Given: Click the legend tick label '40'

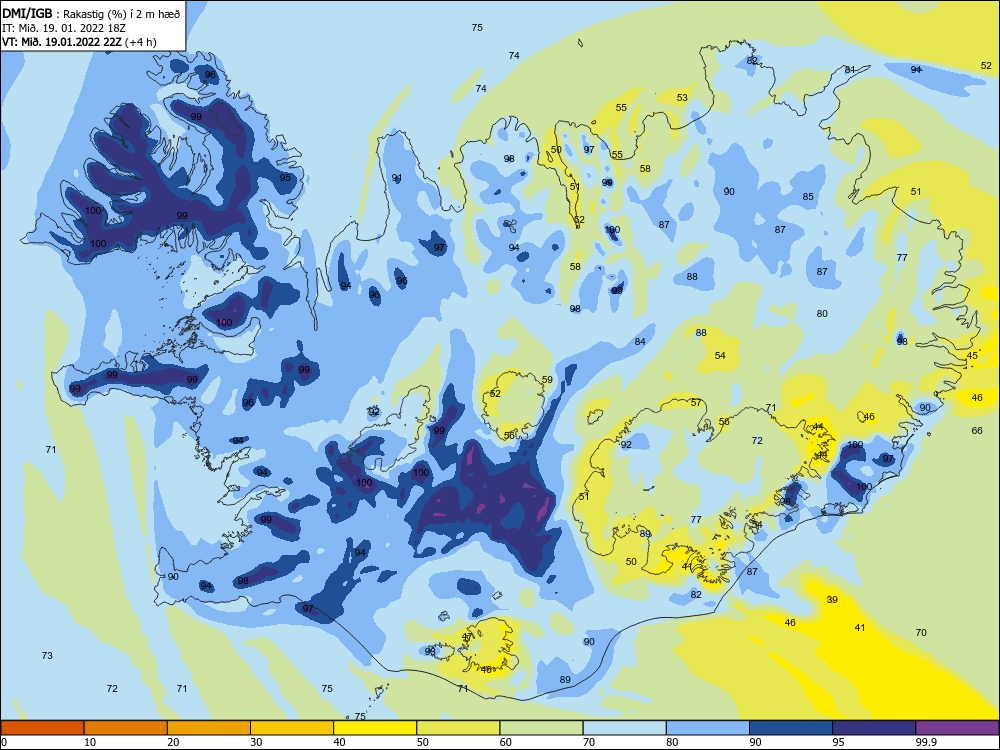Looking at the screenshot, I should [339, 742].
